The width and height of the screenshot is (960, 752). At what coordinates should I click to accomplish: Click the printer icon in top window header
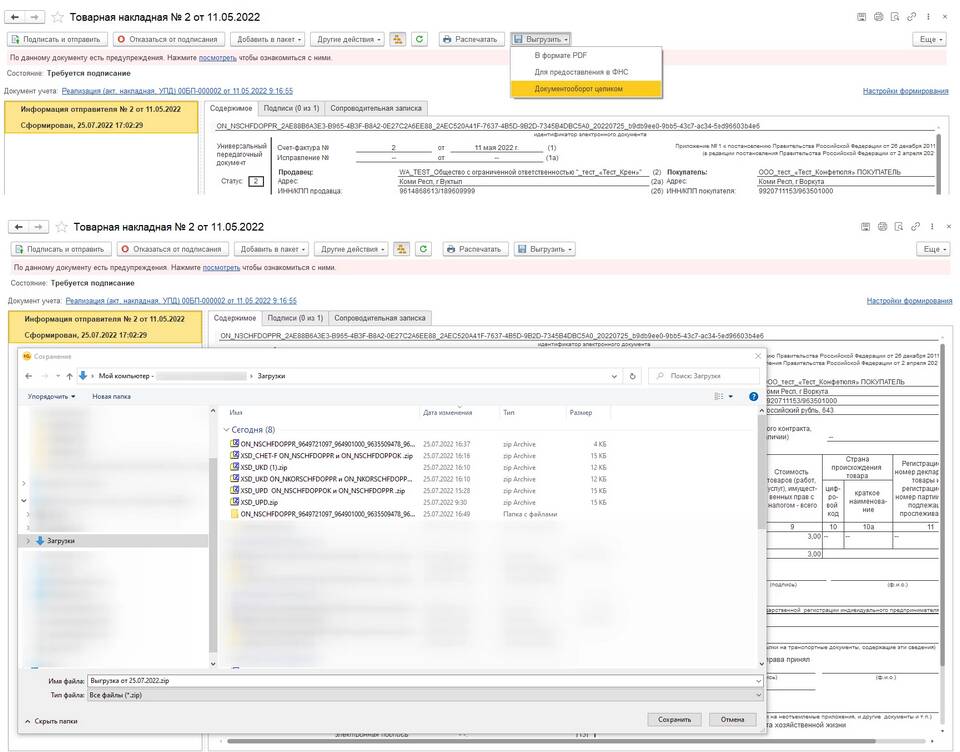coord(879,17)
